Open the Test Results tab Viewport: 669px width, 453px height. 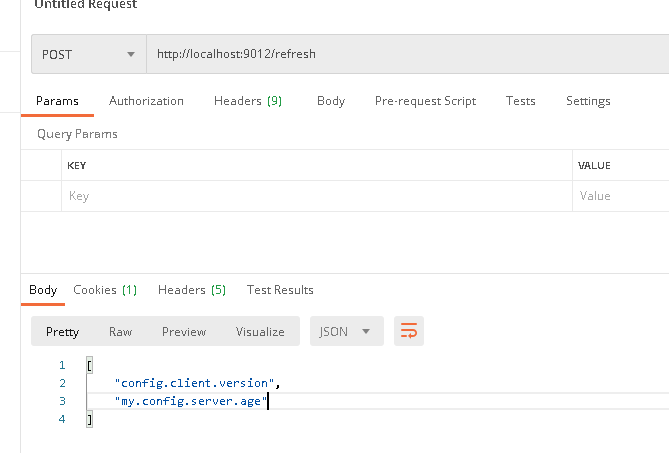tap(280, 290)
